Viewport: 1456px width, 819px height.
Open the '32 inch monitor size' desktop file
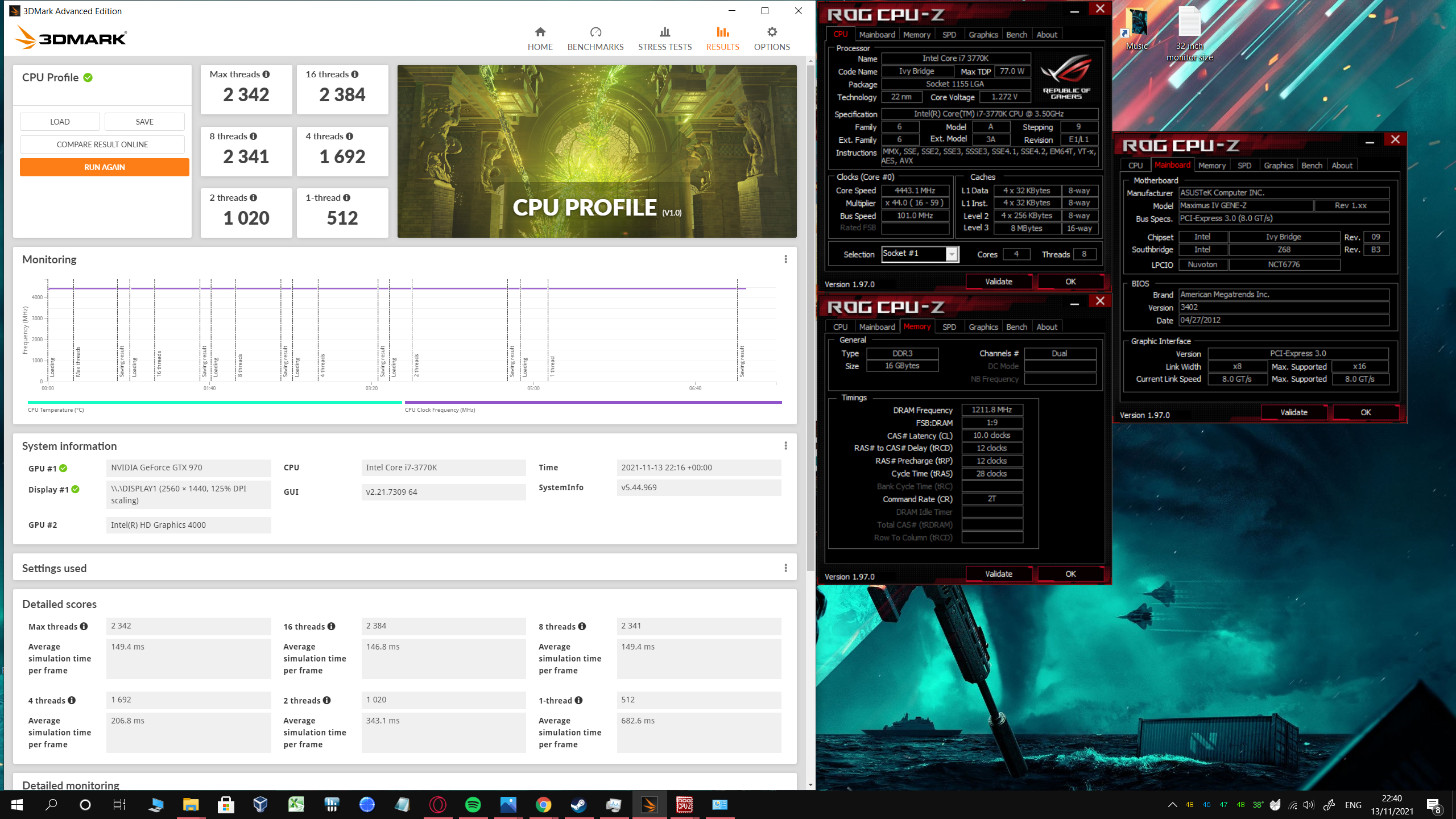1190,34
